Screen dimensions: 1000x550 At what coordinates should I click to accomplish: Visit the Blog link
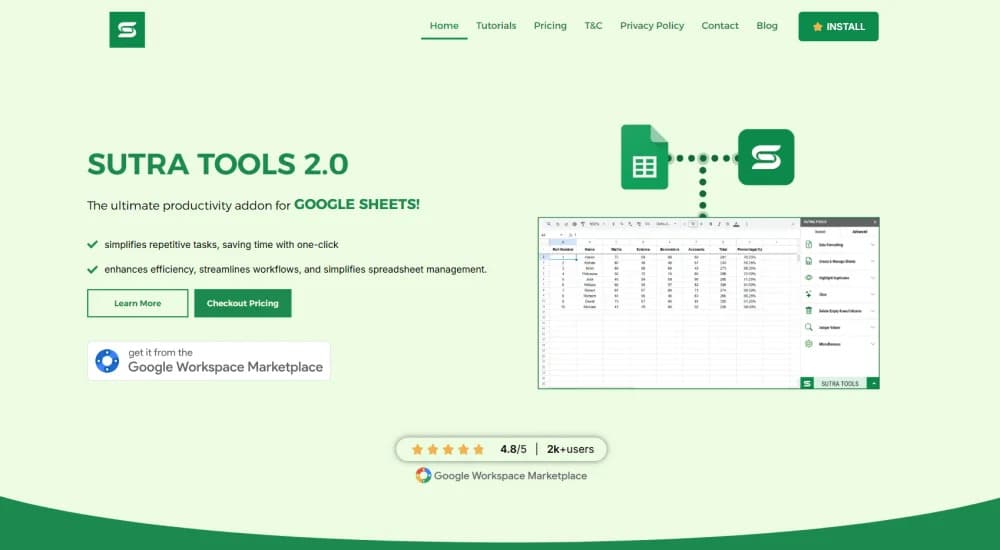[767, 26]
